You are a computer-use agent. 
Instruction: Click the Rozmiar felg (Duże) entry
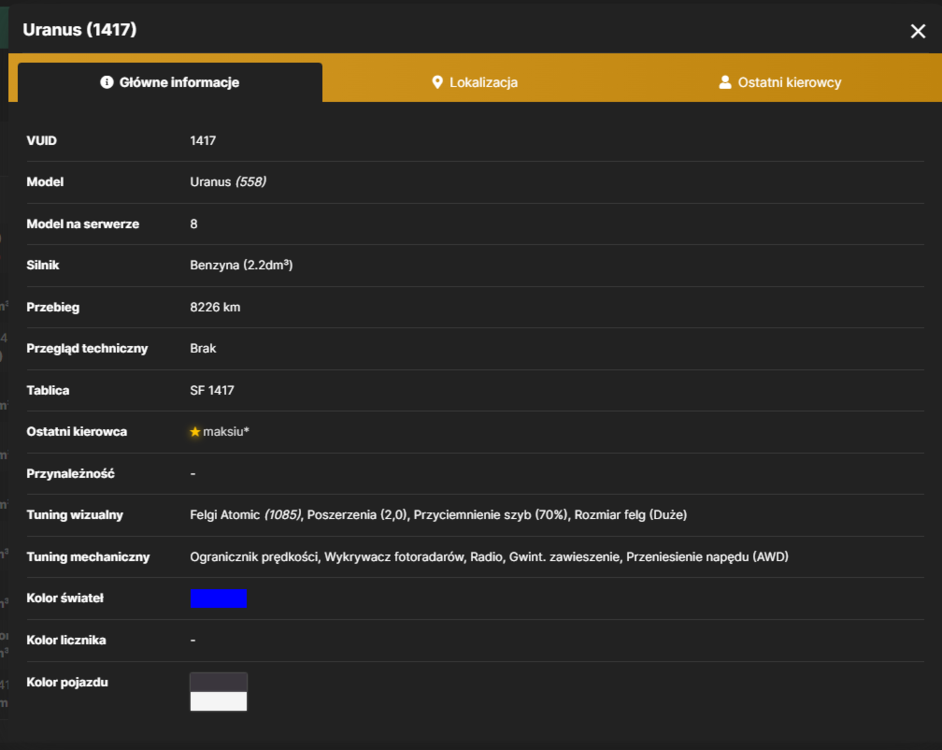(x=631, y=515)
